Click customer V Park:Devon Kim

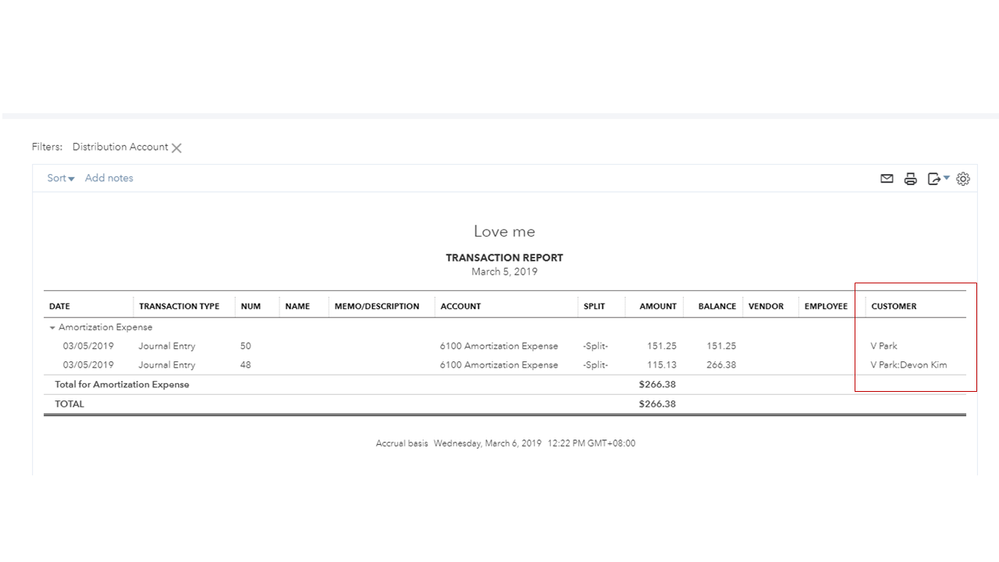click(909, 365)
